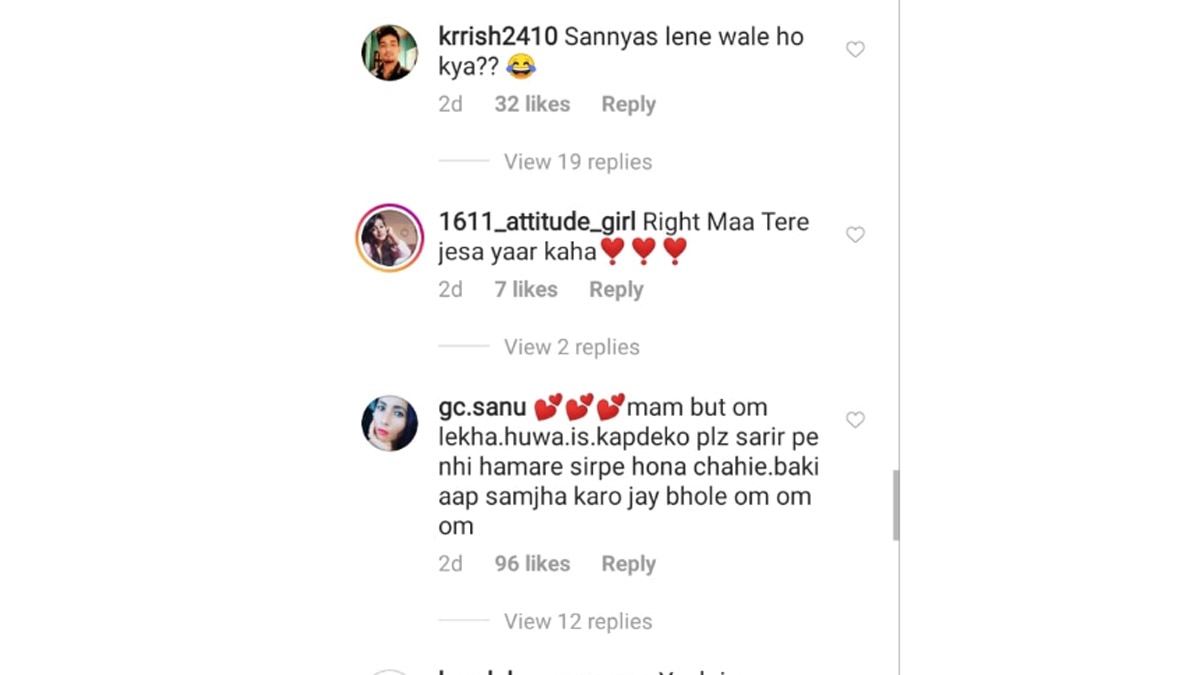Like 1611_attitude_girl's comment with the heart icon

(855, 234)
